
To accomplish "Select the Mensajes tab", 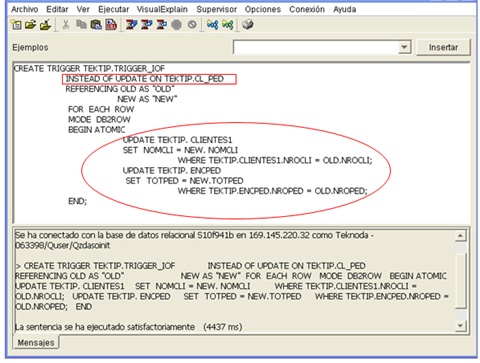I will point(36,342).
